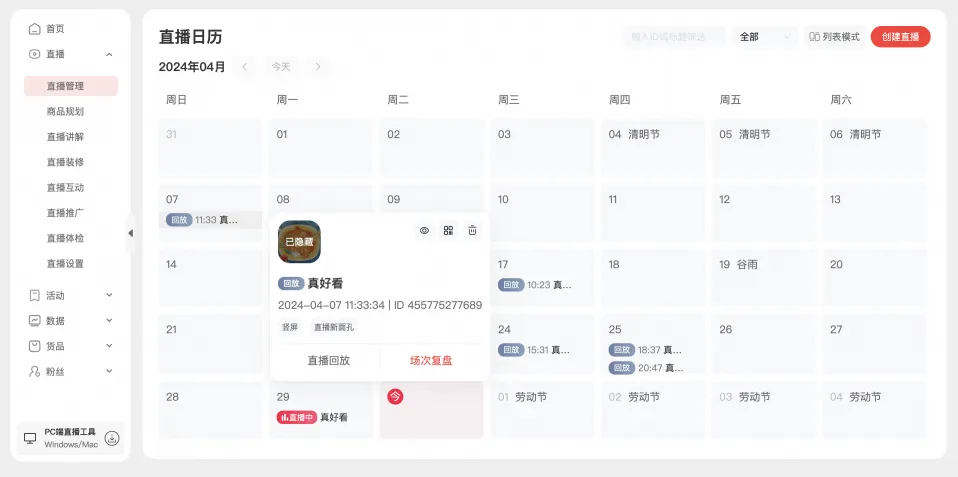Click the 创建直播 button
The width and height of the screenshot is (958, 477).
tap(901, 37)
